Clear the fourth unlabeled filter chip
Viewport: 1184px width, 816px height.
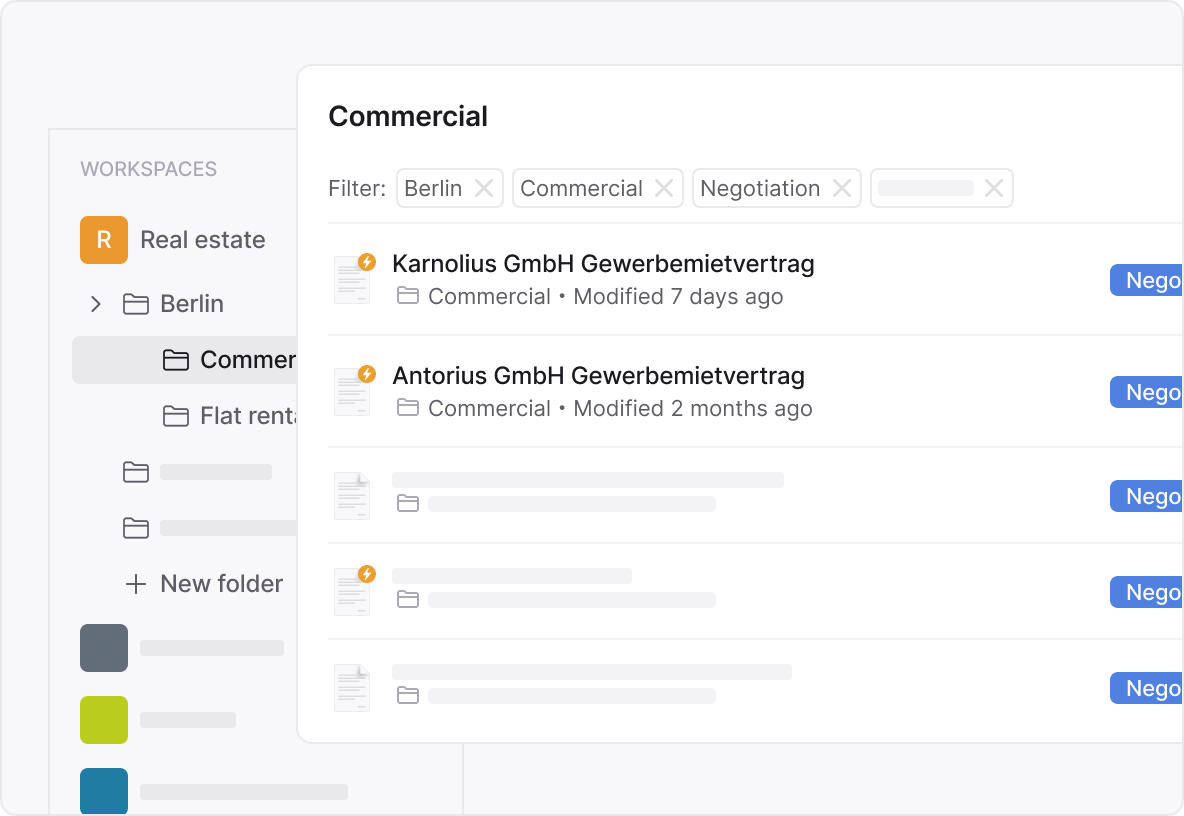point(994,187)
